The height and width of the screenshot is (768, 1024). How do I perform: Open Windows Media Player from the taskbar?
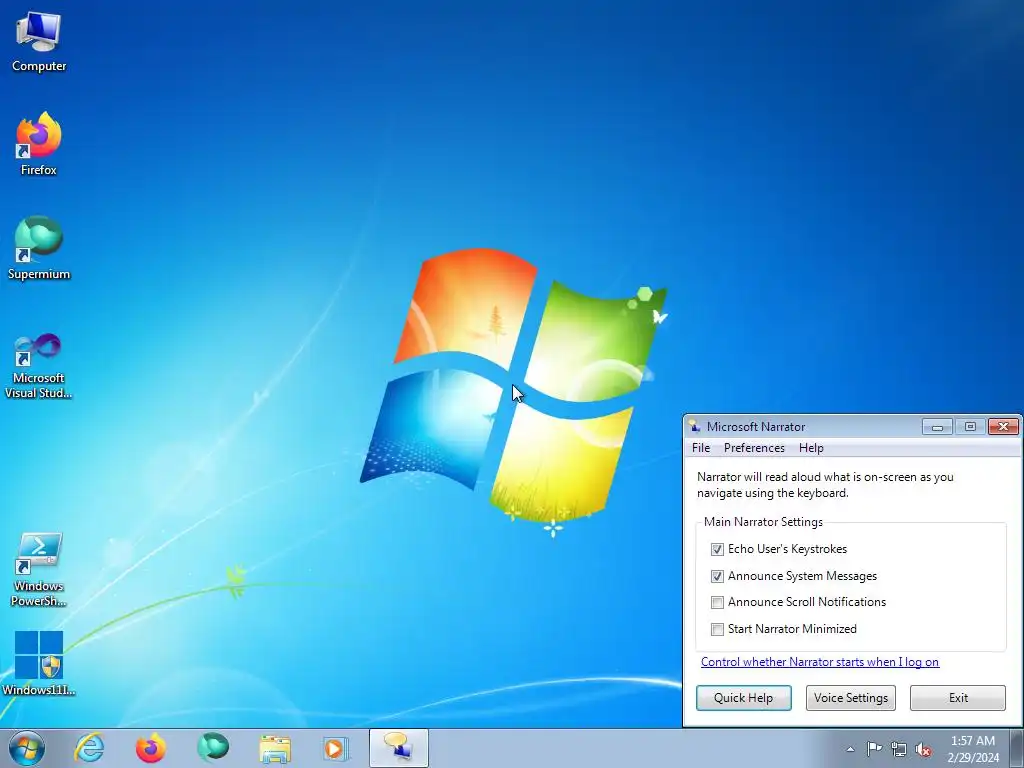(x=336, y=748)
